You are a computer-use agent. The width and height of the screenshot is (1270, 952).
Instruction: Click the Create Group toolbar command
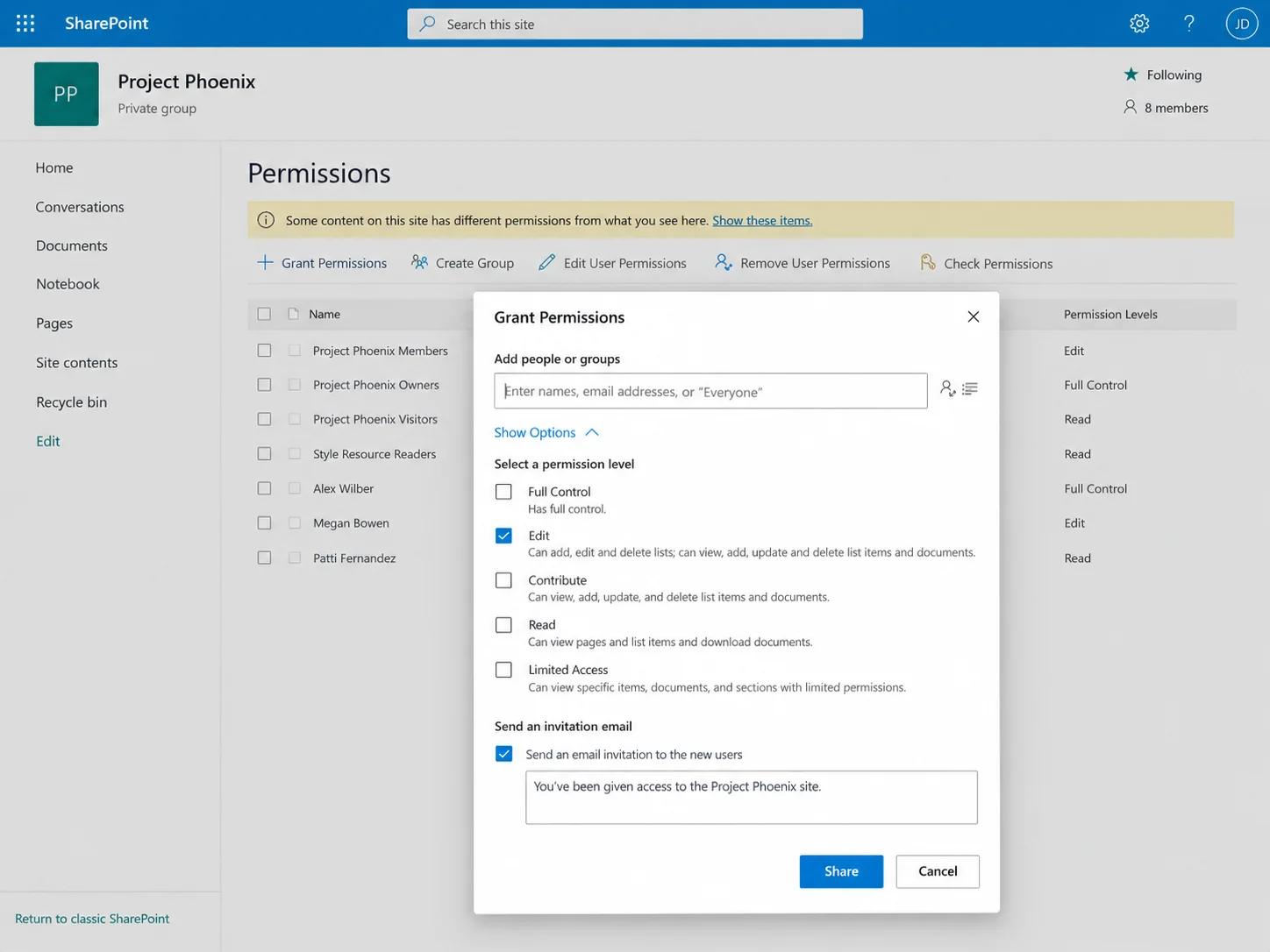click(462, 263)
